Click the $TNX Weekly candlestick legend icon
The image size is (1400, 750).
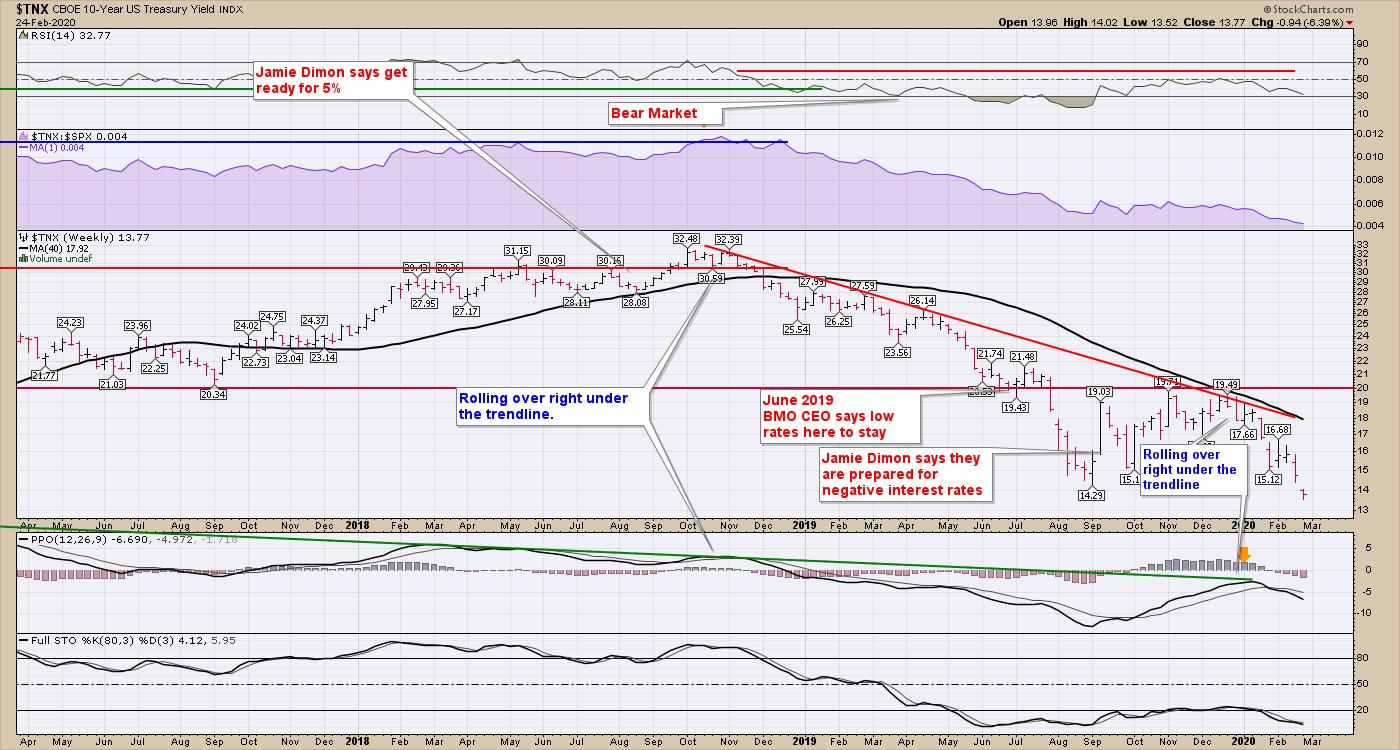click(x=24, y=239)
